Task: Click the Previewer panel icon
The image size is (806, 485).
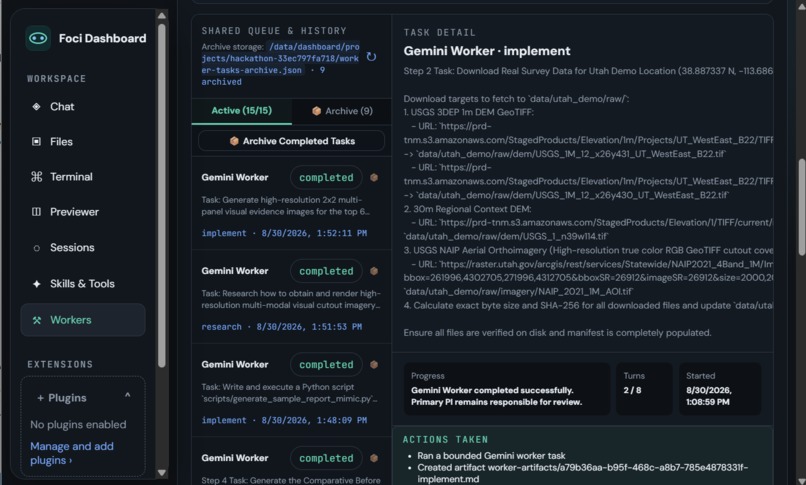Action: pos(36,212)
